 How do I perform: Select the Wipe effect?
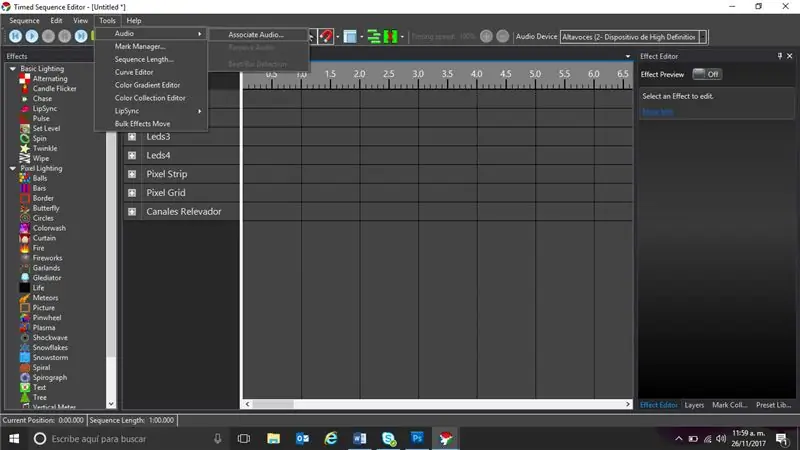pos(41,158)
